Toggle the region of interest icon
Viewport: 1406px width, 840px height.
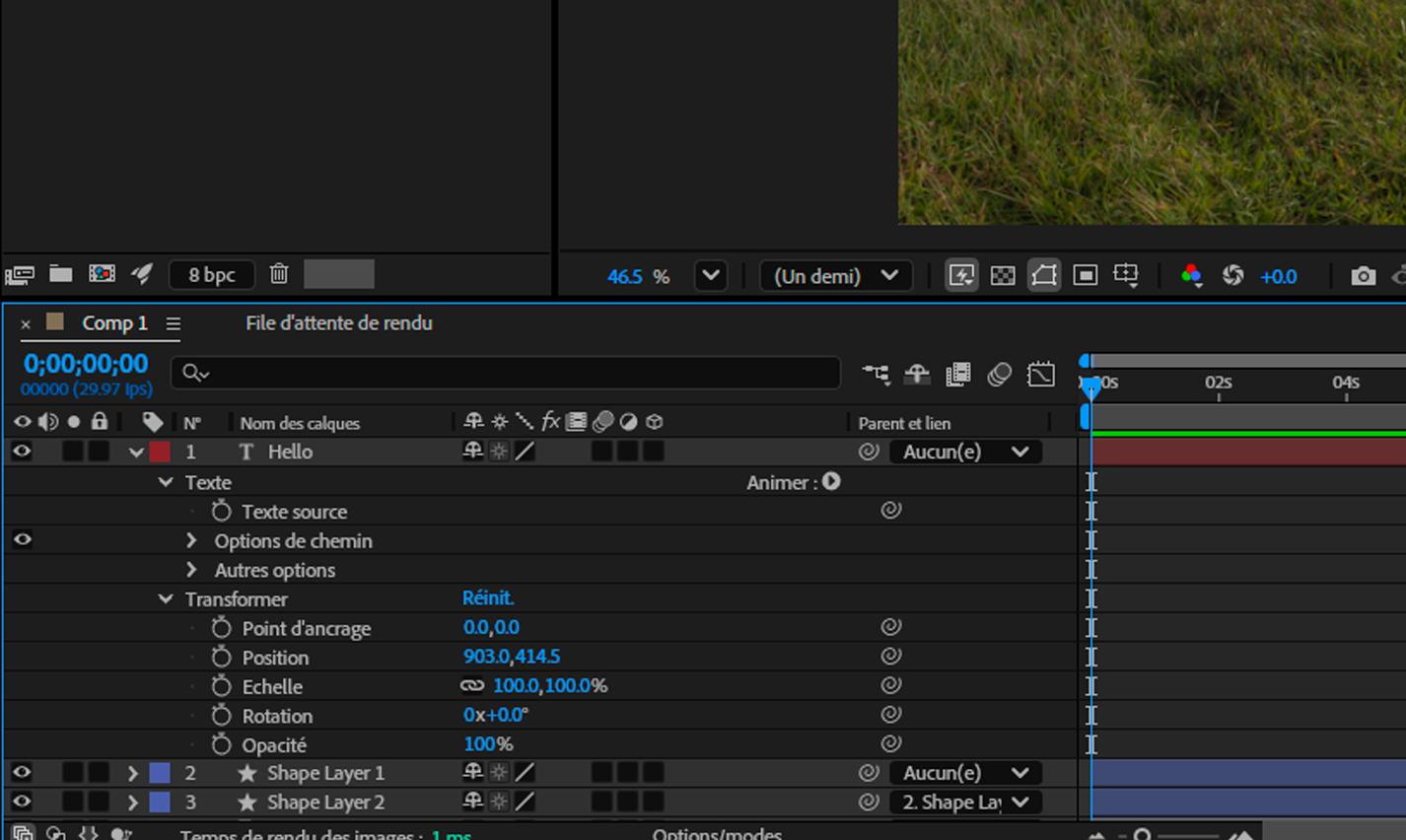pyautogui.click(x=1085, y=276)
